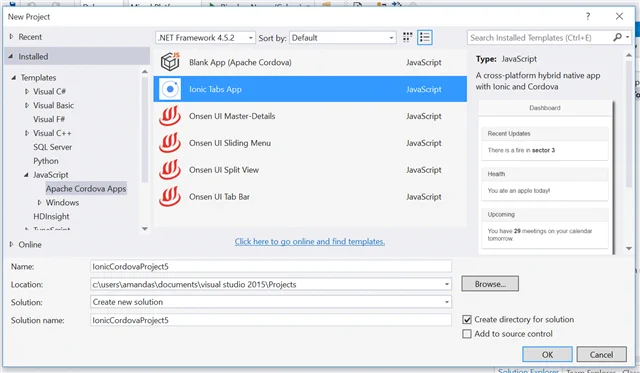Collapse the Installed section

pyautogui.click(x=11, y=56)
